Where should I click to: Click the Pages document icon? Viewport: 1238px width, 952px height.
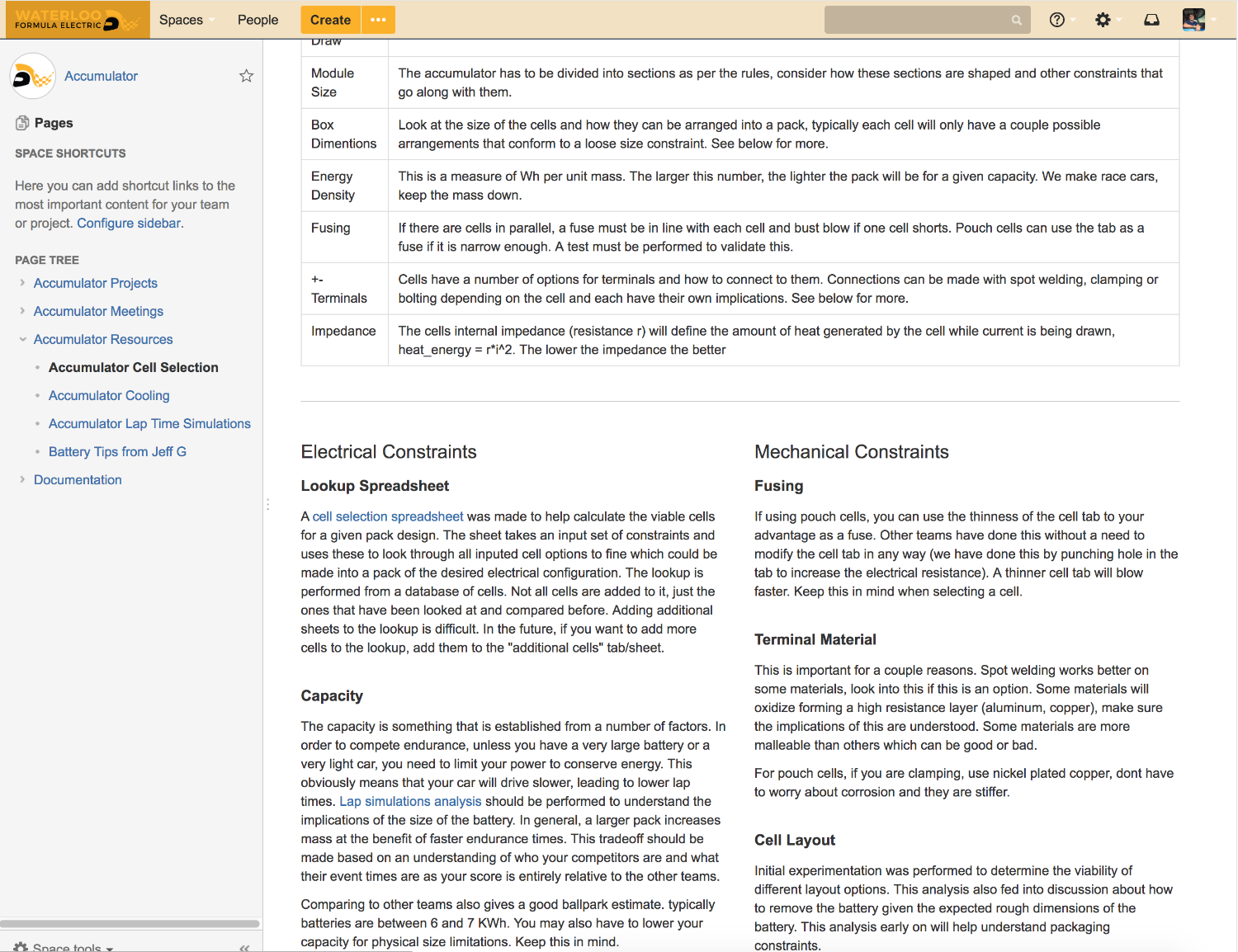coord(22,123)
